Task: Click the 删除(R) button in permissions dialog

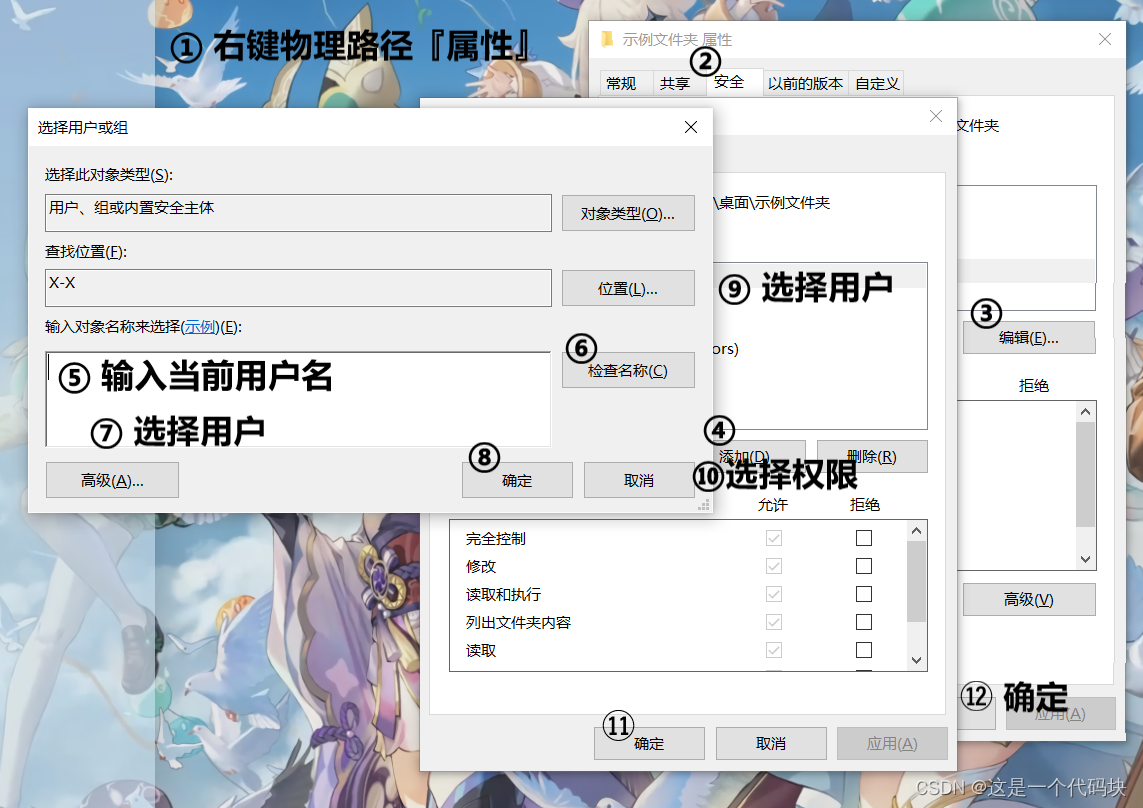Action: 872,457
